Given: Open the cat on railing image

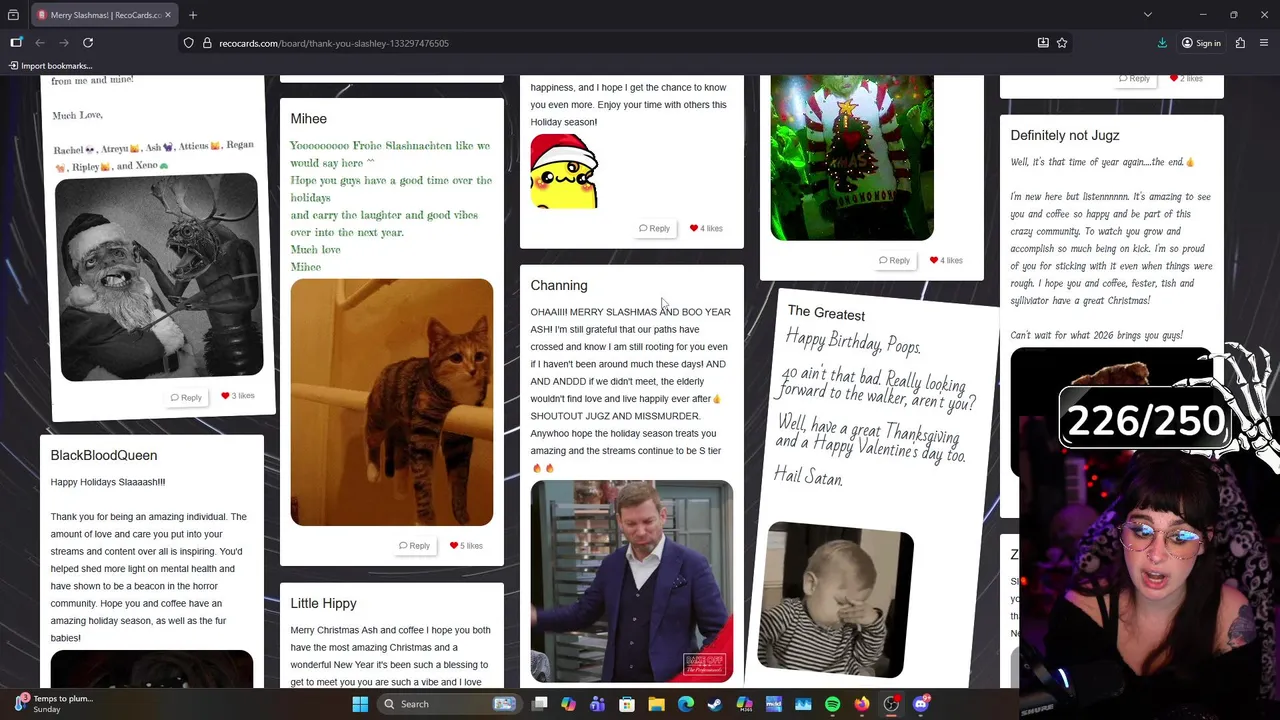Looking at the screenshot, I should coord(392,402).
